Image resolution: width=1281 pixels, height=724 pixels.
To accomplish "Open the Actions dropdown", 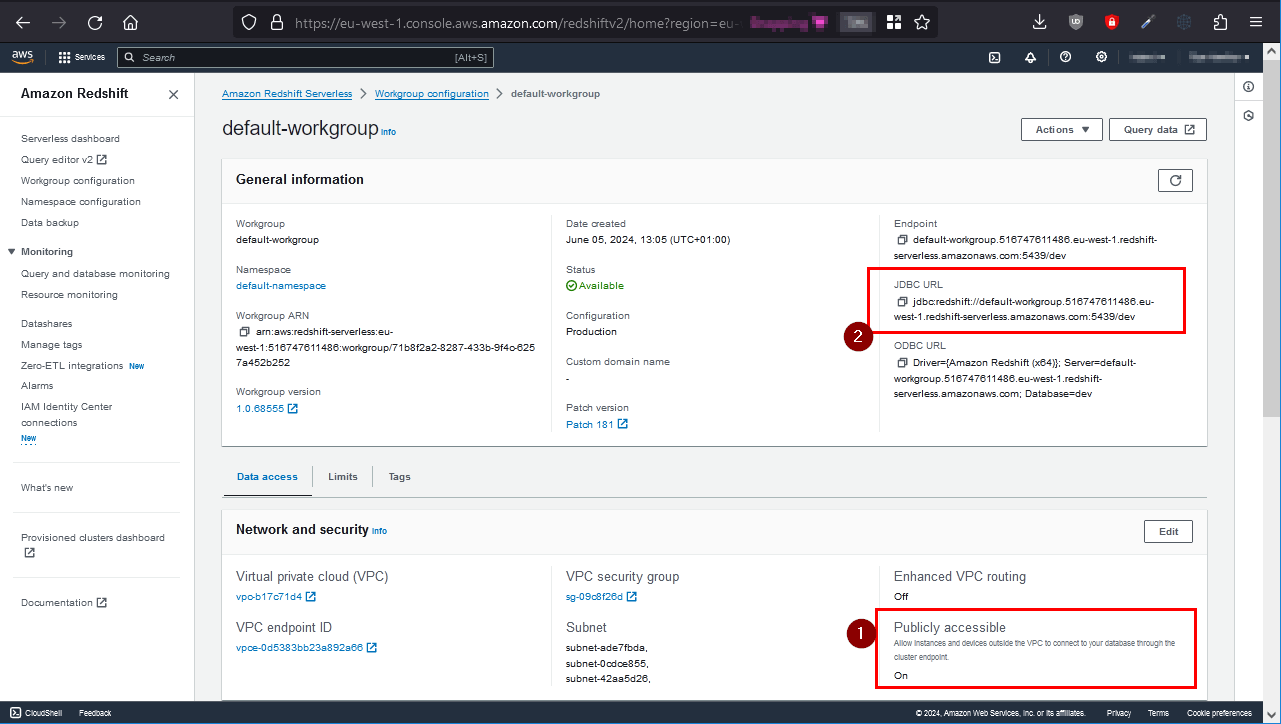I will 1062,130.
